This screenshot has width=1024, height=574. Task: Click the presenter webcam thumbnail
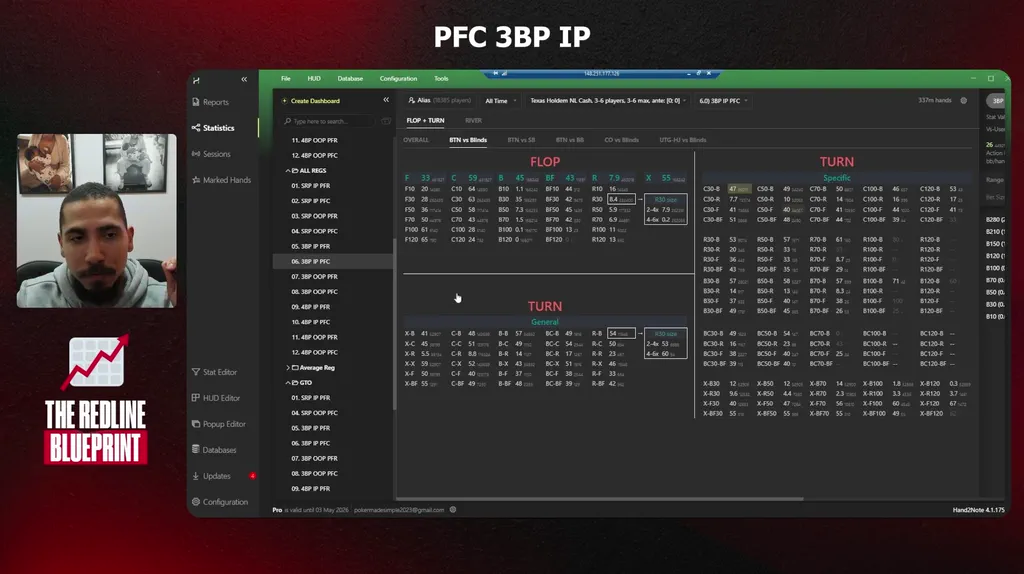pyautogui.click(x=97, y=221)
